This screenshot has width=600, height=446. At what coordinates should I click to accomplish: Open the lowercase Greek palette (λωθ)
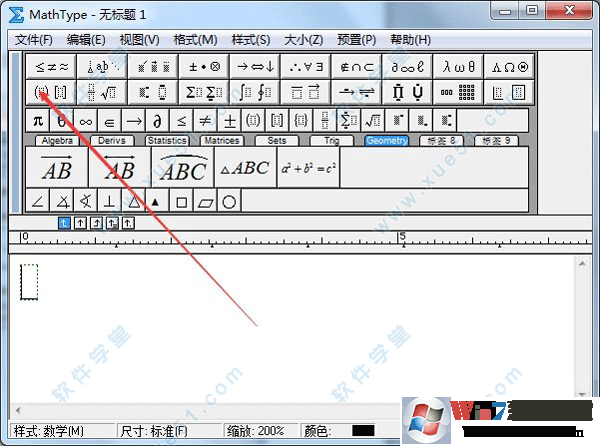coord(458,67)
